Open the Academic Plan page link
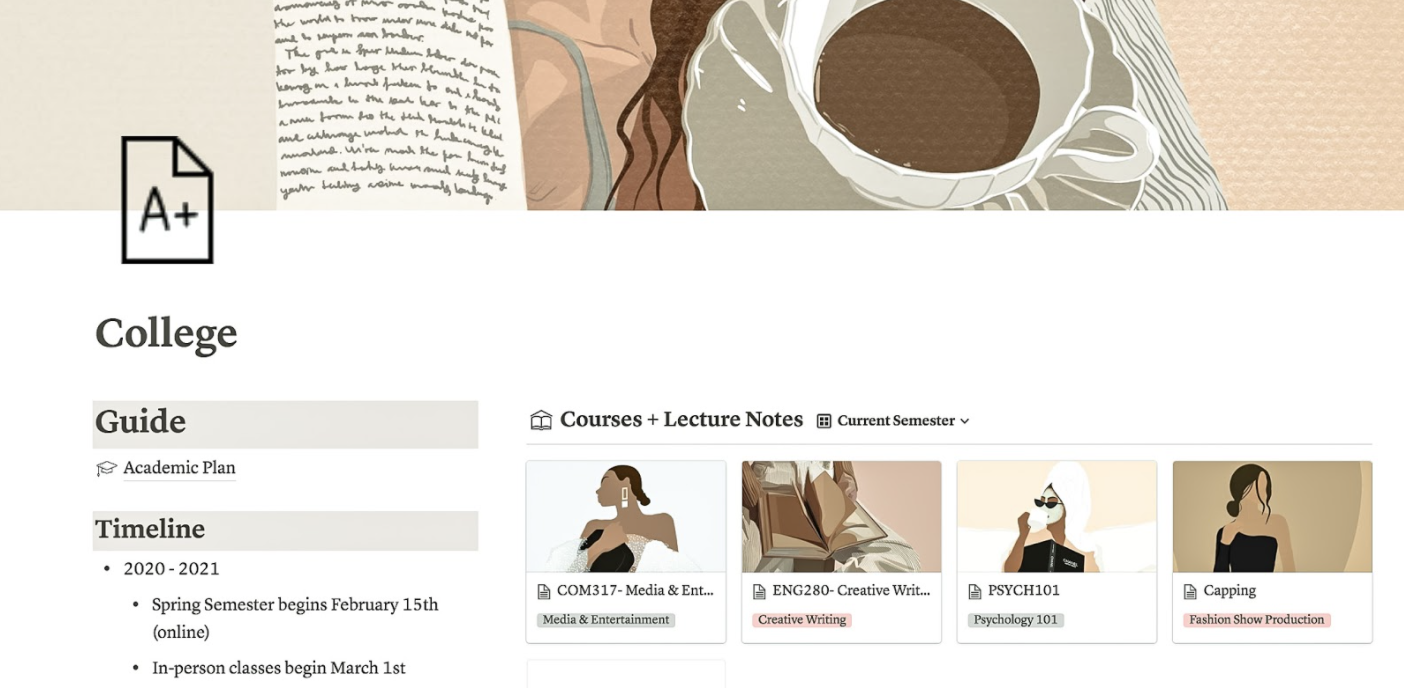Viewport: 1404px width, 692px height. [179, 468]
